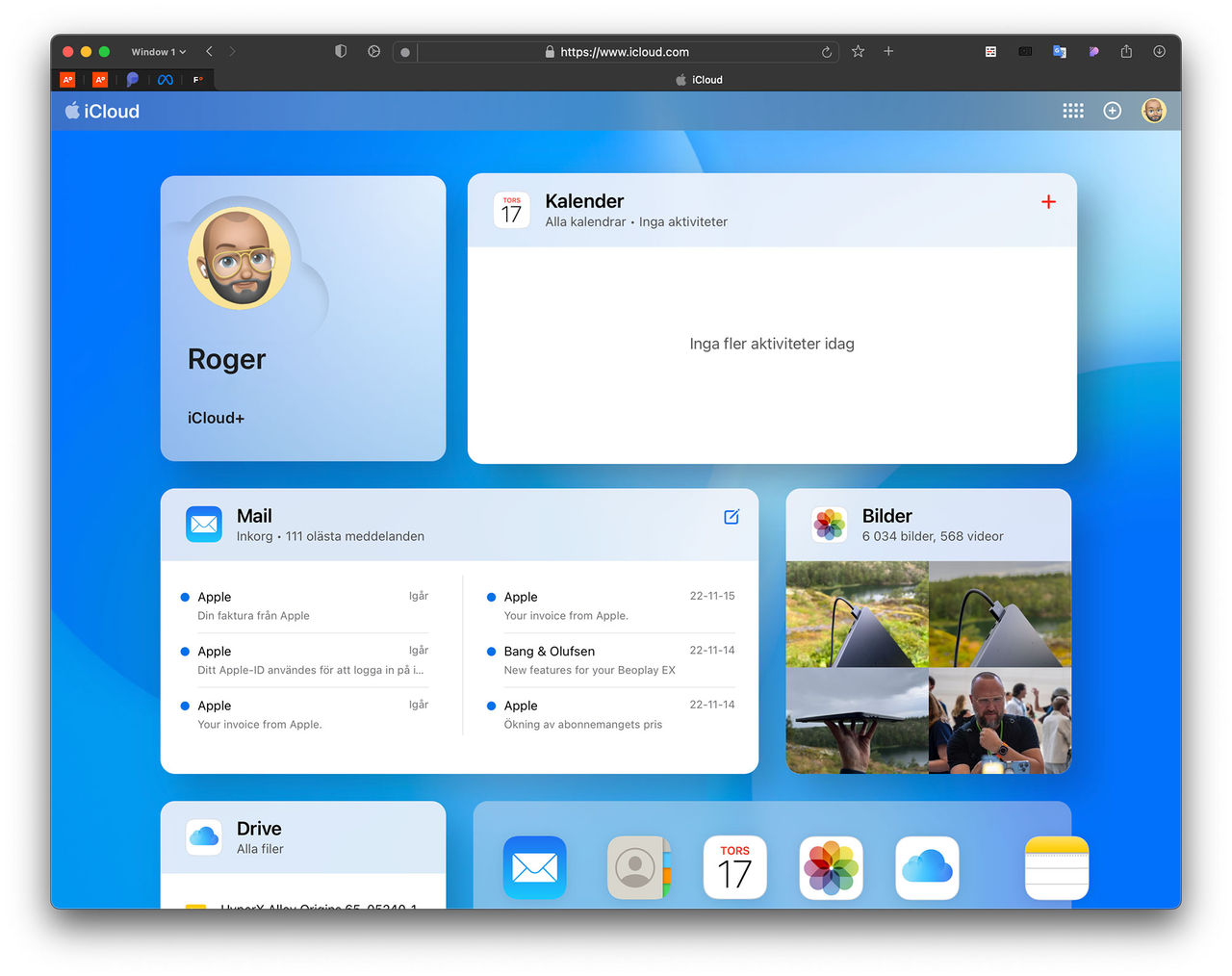Open the Meta shortcut in the favorites bar

(165, 79)
